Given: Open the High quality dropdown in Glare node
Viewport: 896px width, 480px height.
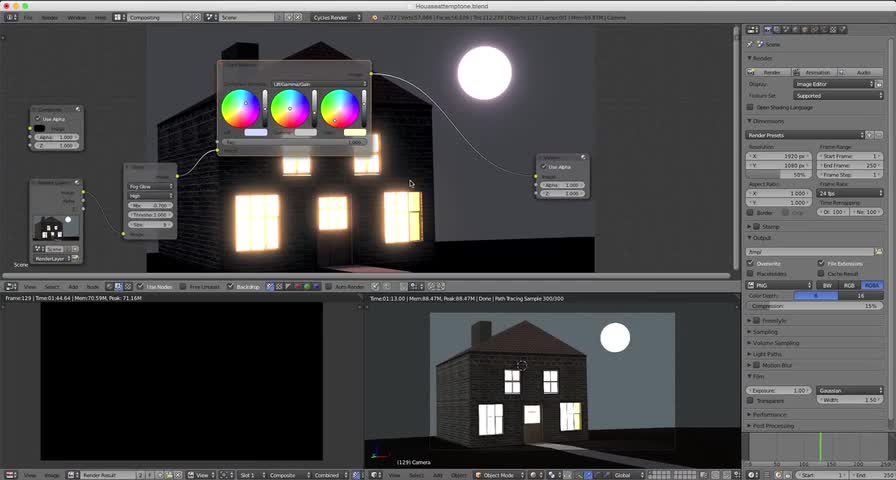Looking at the screenshot, I should tap(150, 196).
